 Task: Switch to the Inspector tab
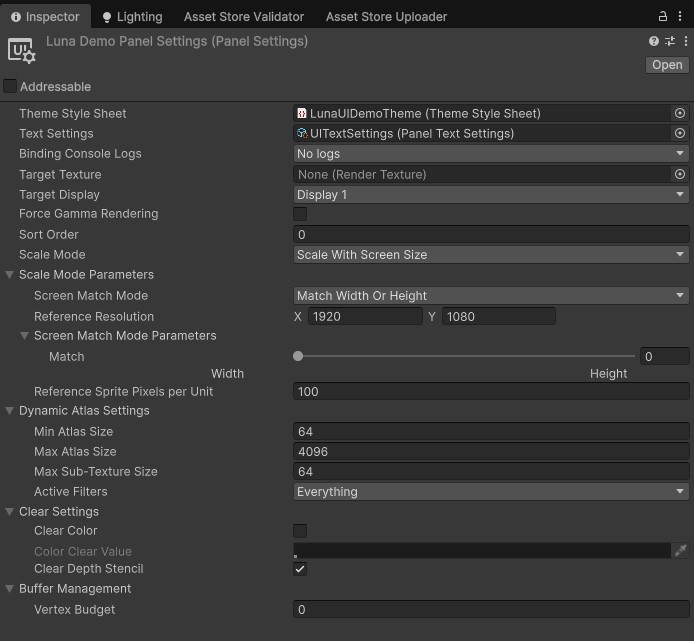coord(45,17)
